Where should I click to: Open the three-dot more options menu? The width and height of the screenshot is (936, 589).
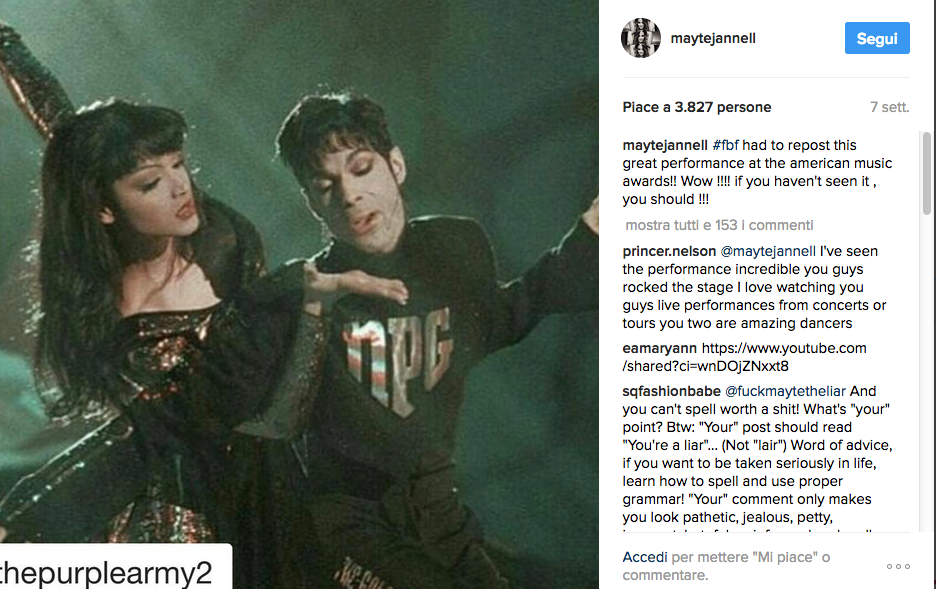[x=898, y=566]
